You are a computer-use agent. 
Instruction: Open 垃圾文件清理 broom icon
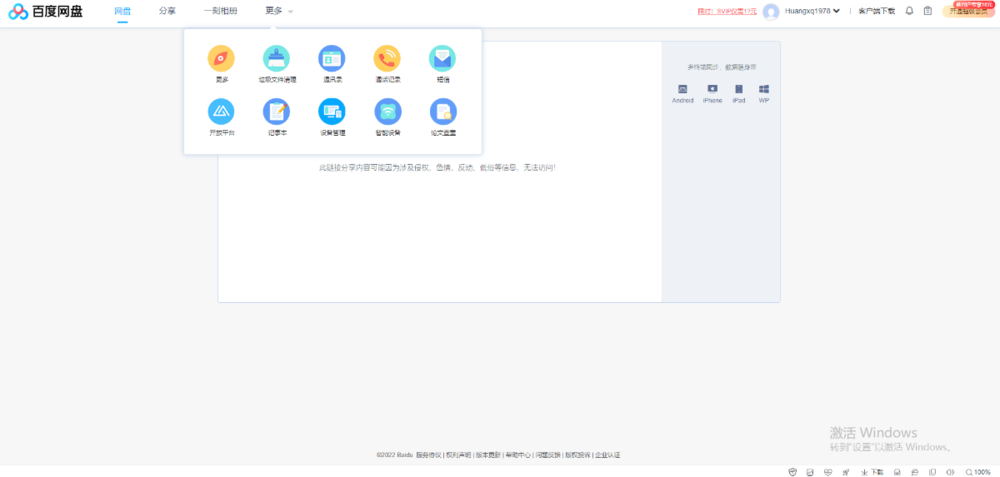276,58
